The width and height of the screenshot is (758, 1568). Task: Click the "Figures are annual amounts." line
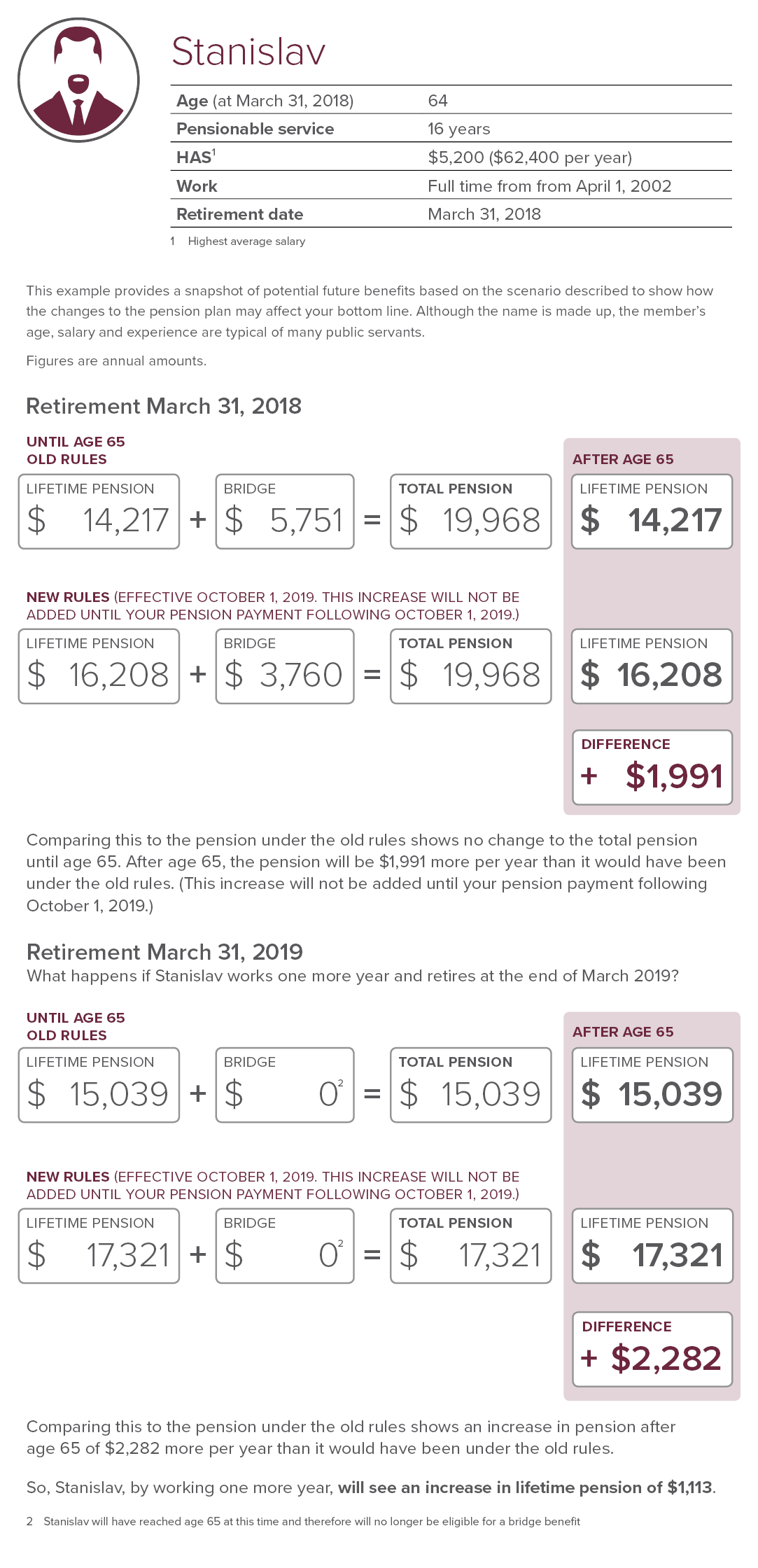116,361
